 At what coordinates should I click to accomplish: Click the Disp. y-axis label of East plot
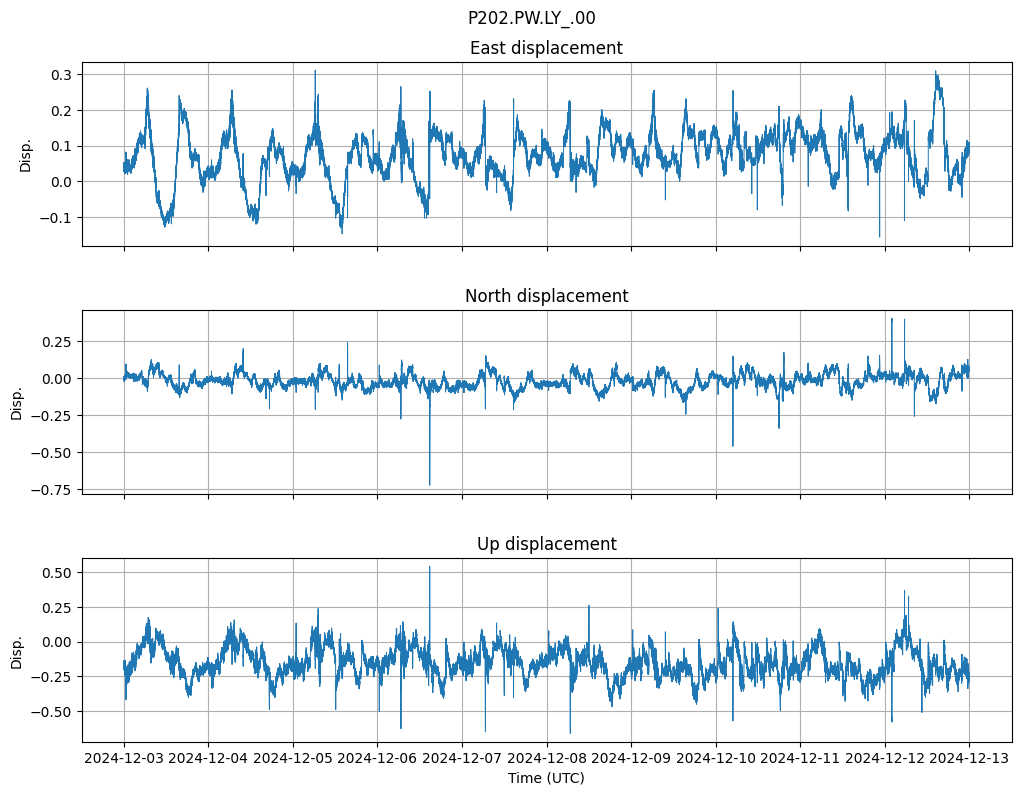[x=26, y=155]
